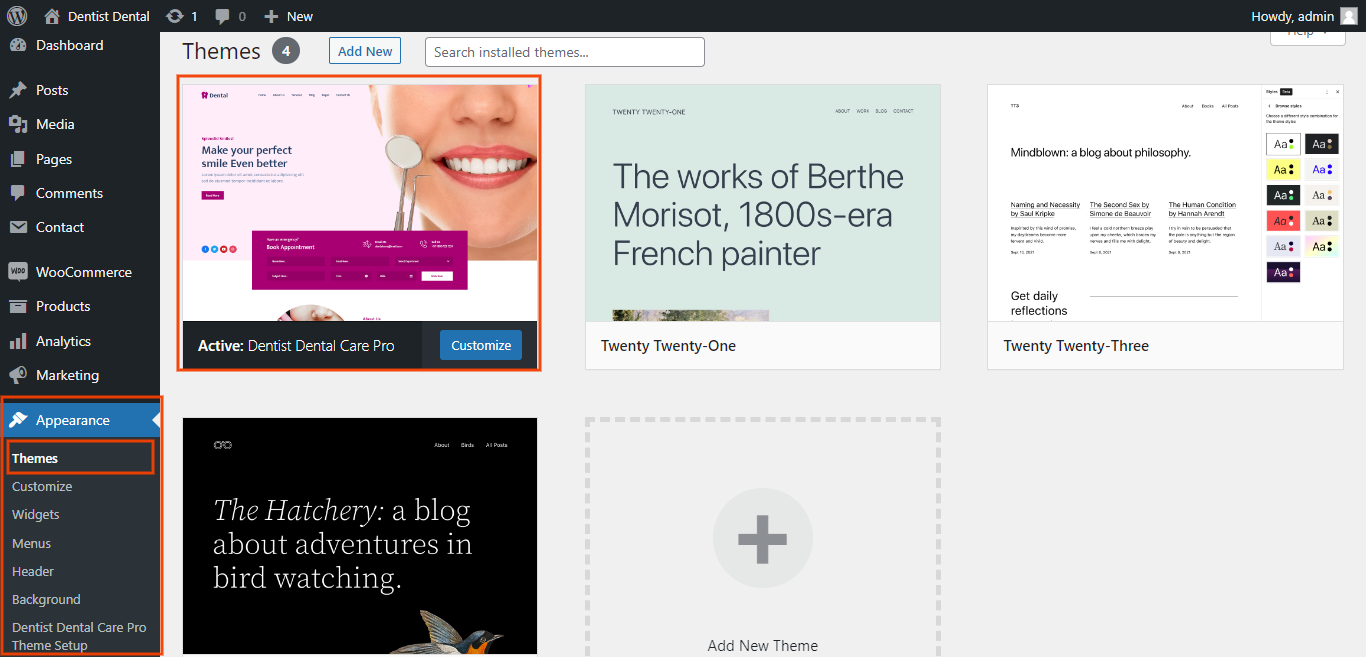Click the admin user avatar

point(1348,16)
